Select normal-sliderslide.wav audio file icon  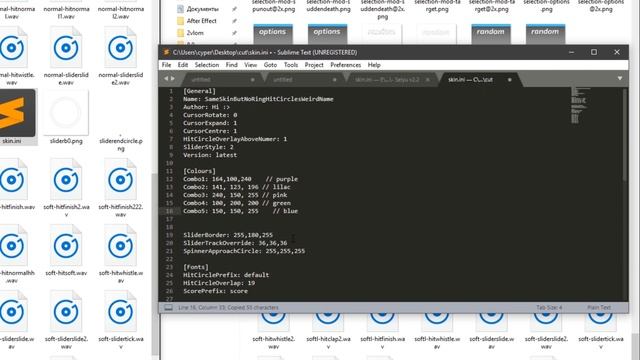click(66, 48)
